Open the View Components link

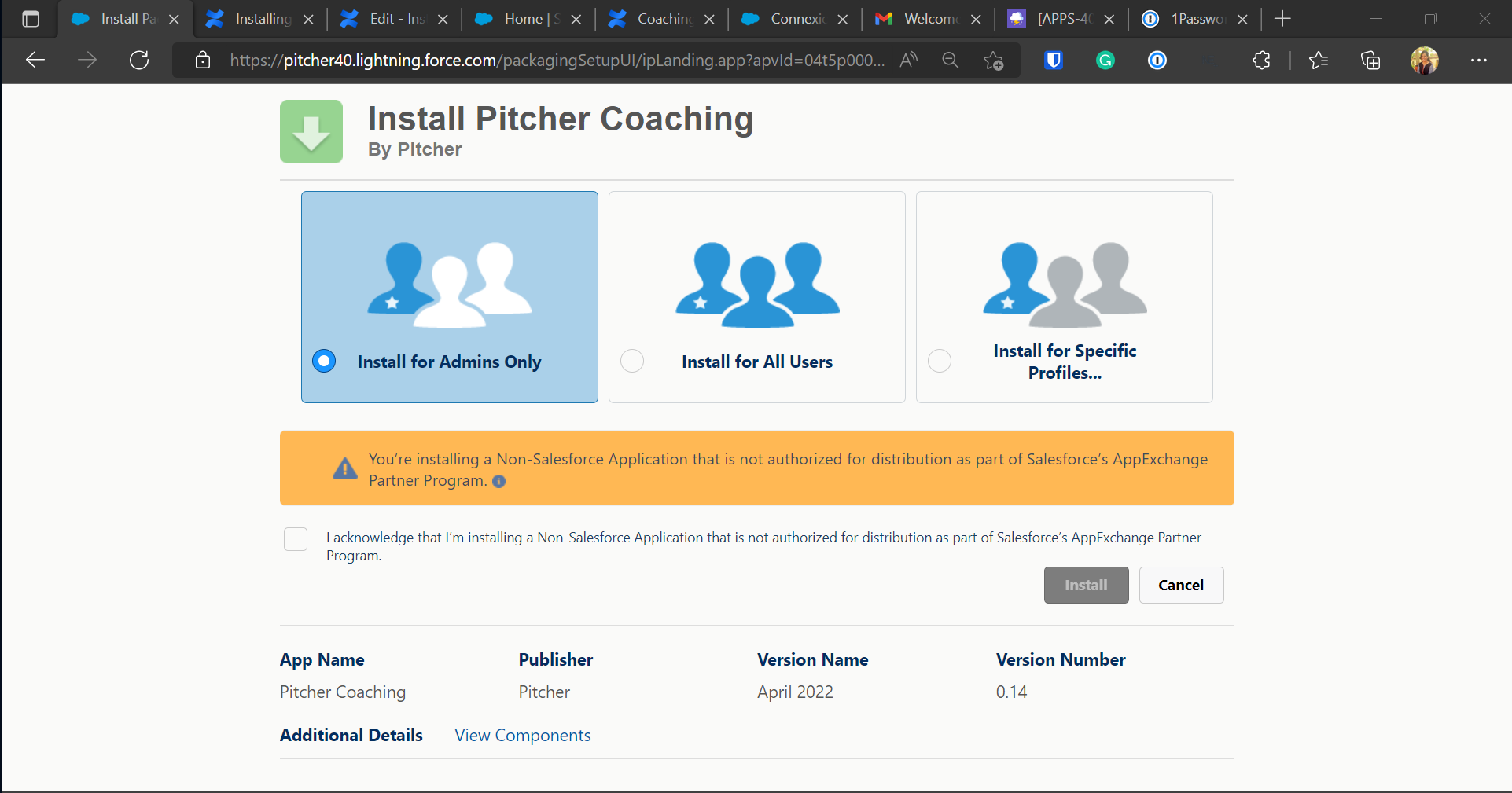click(x=522, y=735)
